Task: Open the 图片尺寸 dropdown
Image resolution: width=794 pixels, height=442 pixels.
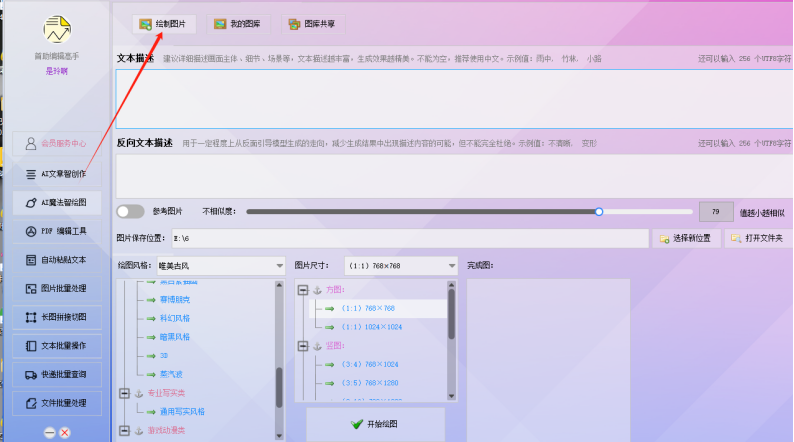Action: click(x=401, y=266)
